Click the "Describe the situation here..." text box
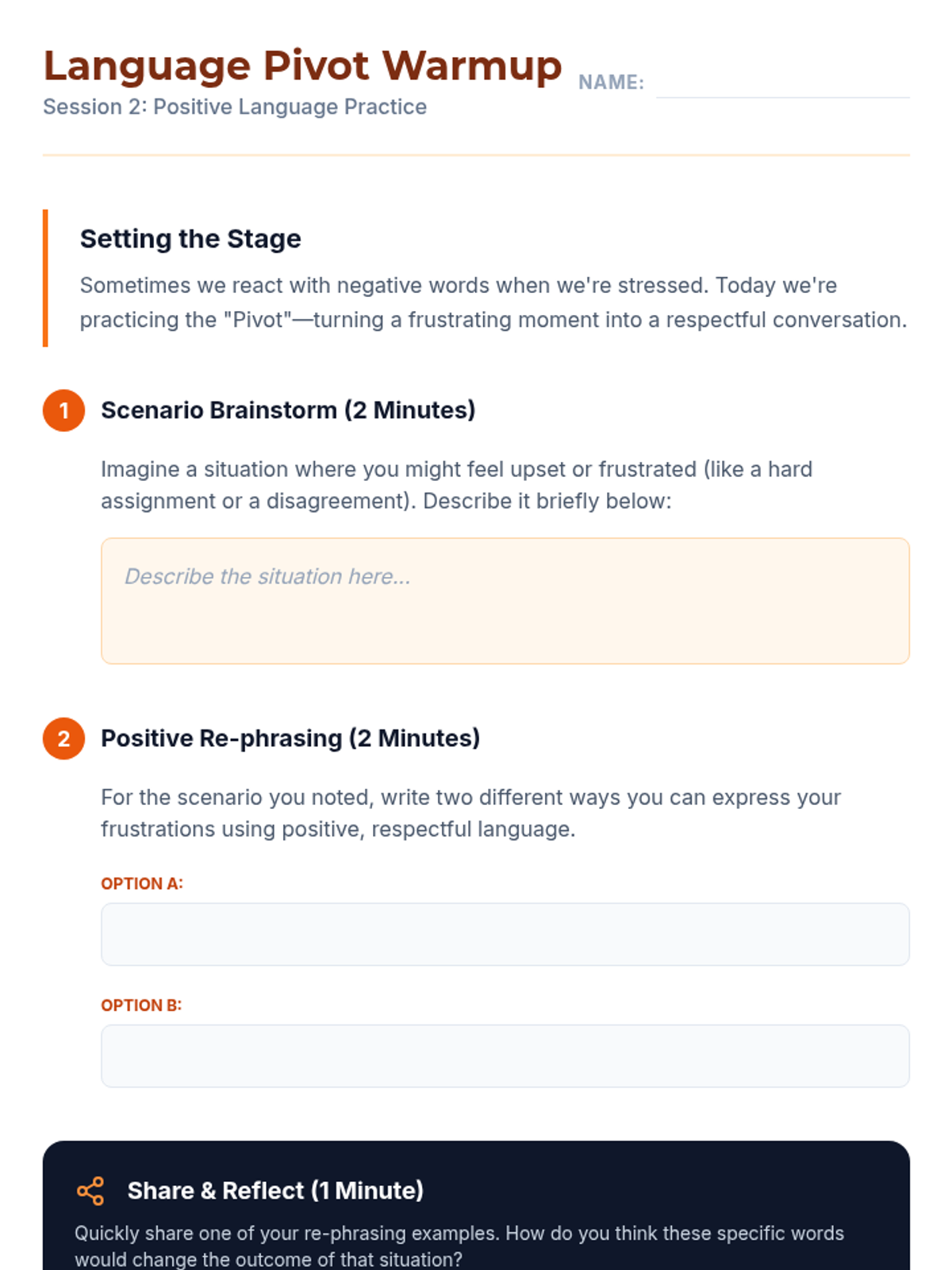 click(505, 601)
